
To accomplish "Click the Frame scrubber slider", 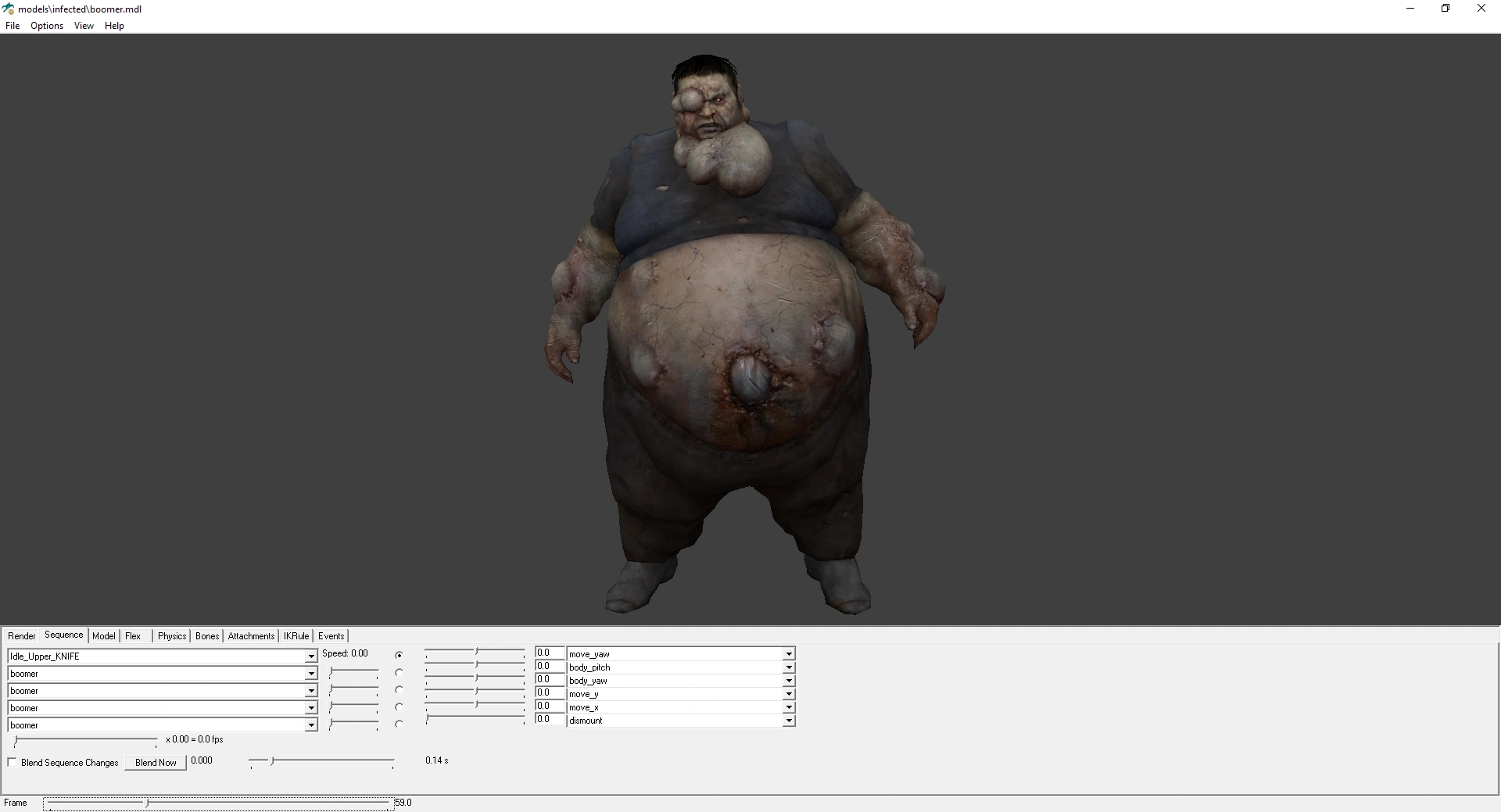I will 219,803.
